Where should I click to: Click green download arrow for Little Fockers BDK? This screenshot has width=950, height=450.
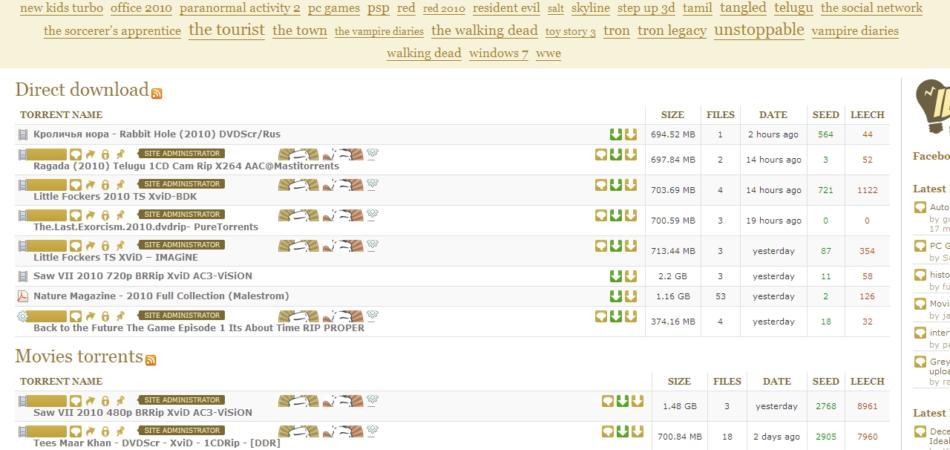coord(616,185)
